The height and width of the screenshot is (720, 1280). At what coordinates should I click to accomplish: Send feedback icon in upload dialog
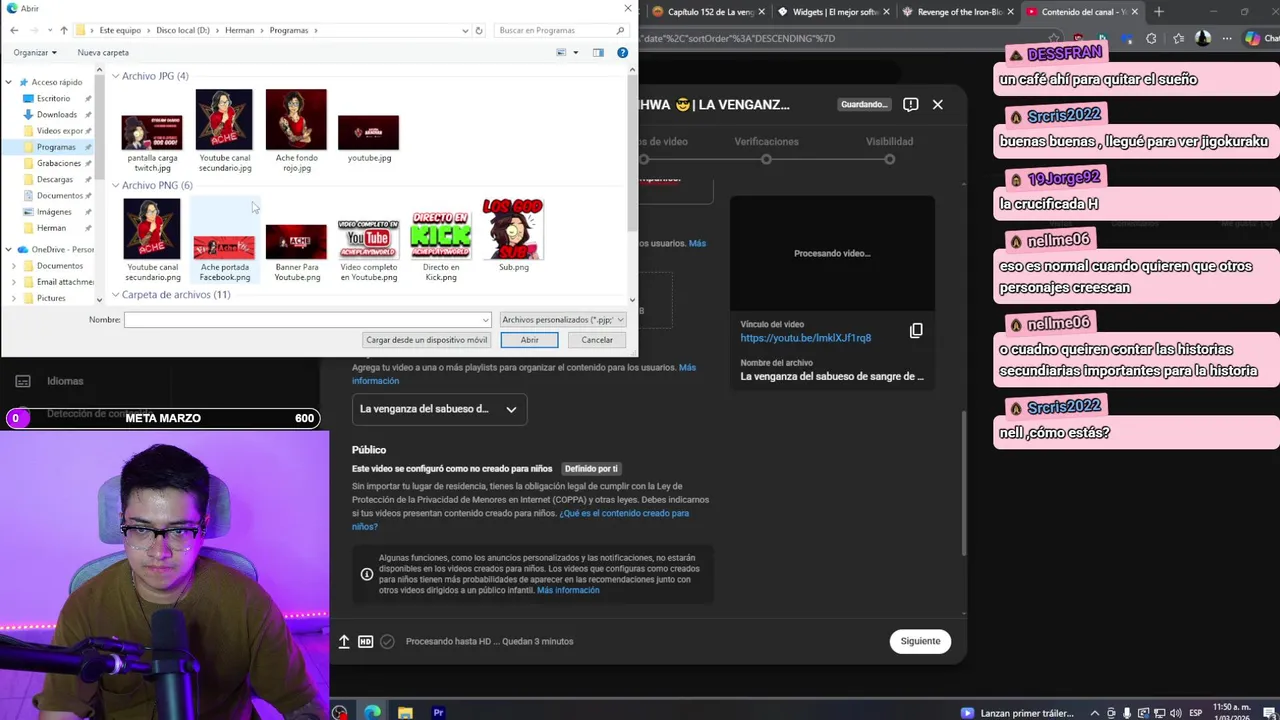[910, 104]
